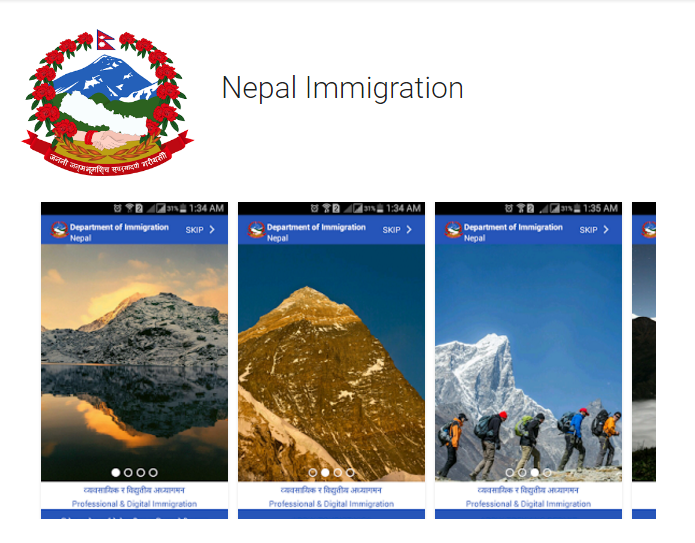
Task: Click SKIP in the trekkers screenshot
Action: click(x=588, y=230)
